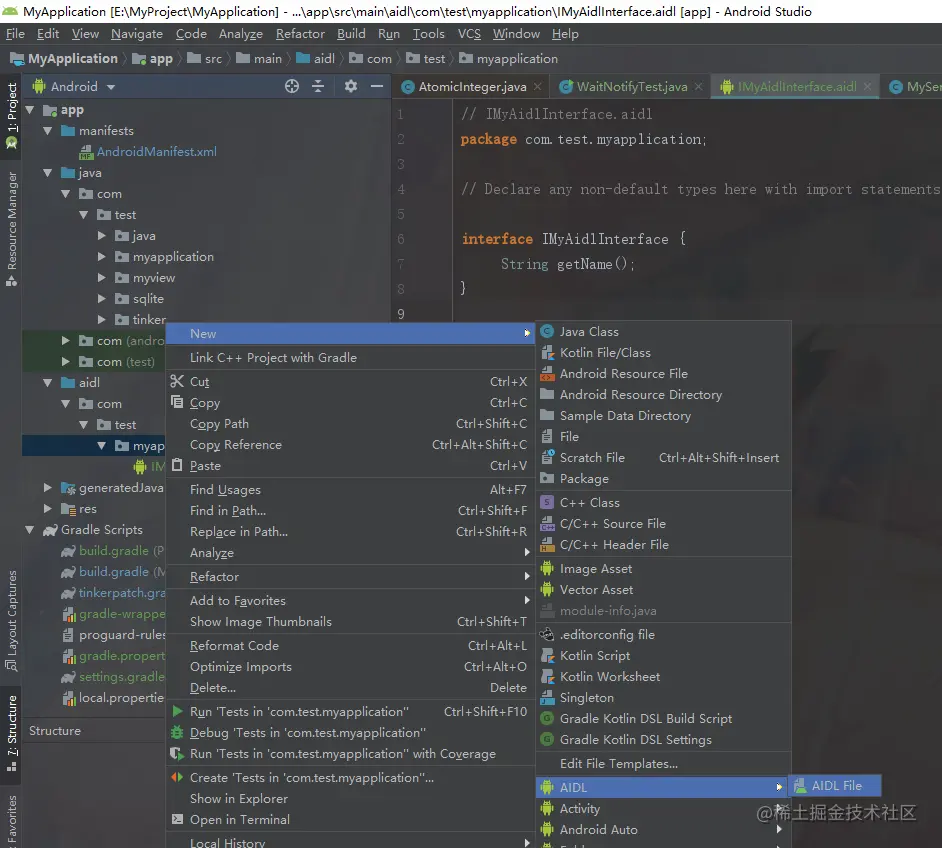Click the Vector Asset Android icon
The width and height of the screenshot is (942, 848).
tap(547, 589)
